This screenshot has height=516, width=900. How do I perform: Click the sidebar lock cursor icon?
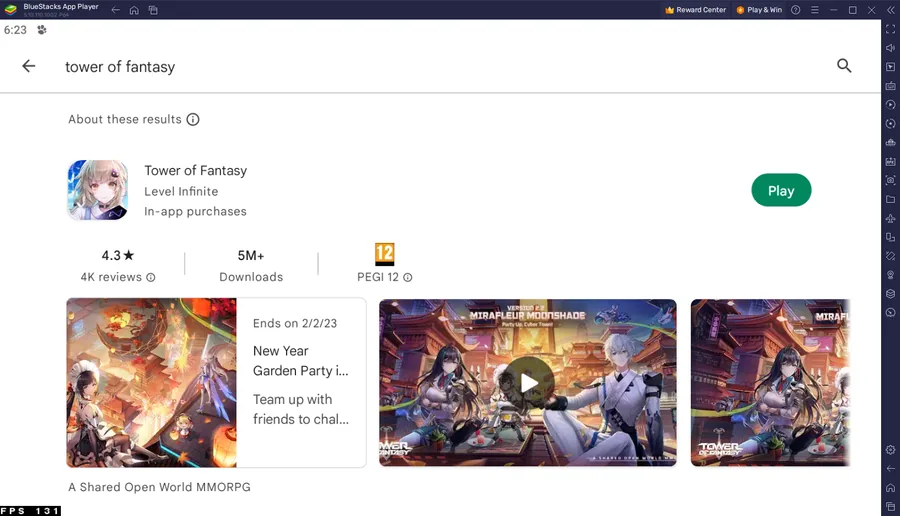(890, 67)
